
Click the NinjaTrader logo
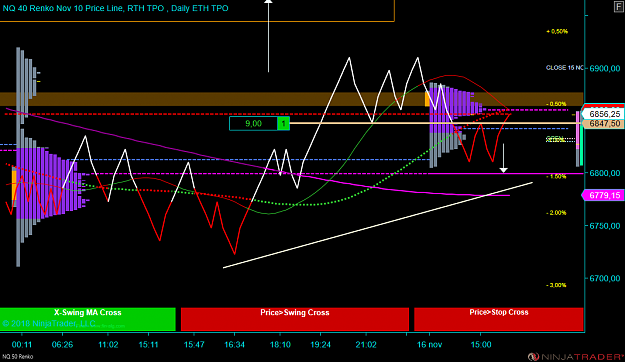(x=576, y=356)
